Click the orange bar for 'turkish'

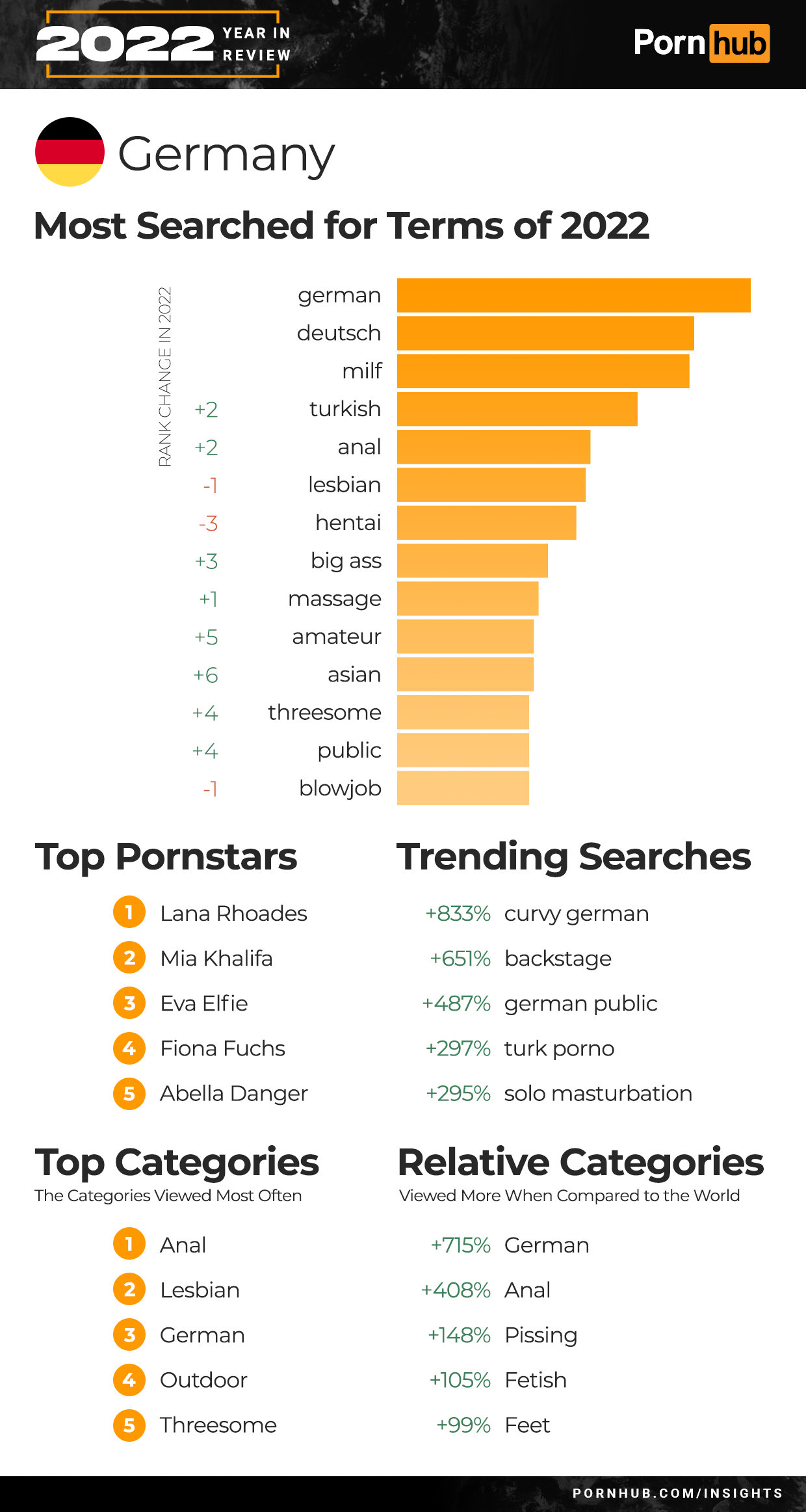(x=517, y=409)
